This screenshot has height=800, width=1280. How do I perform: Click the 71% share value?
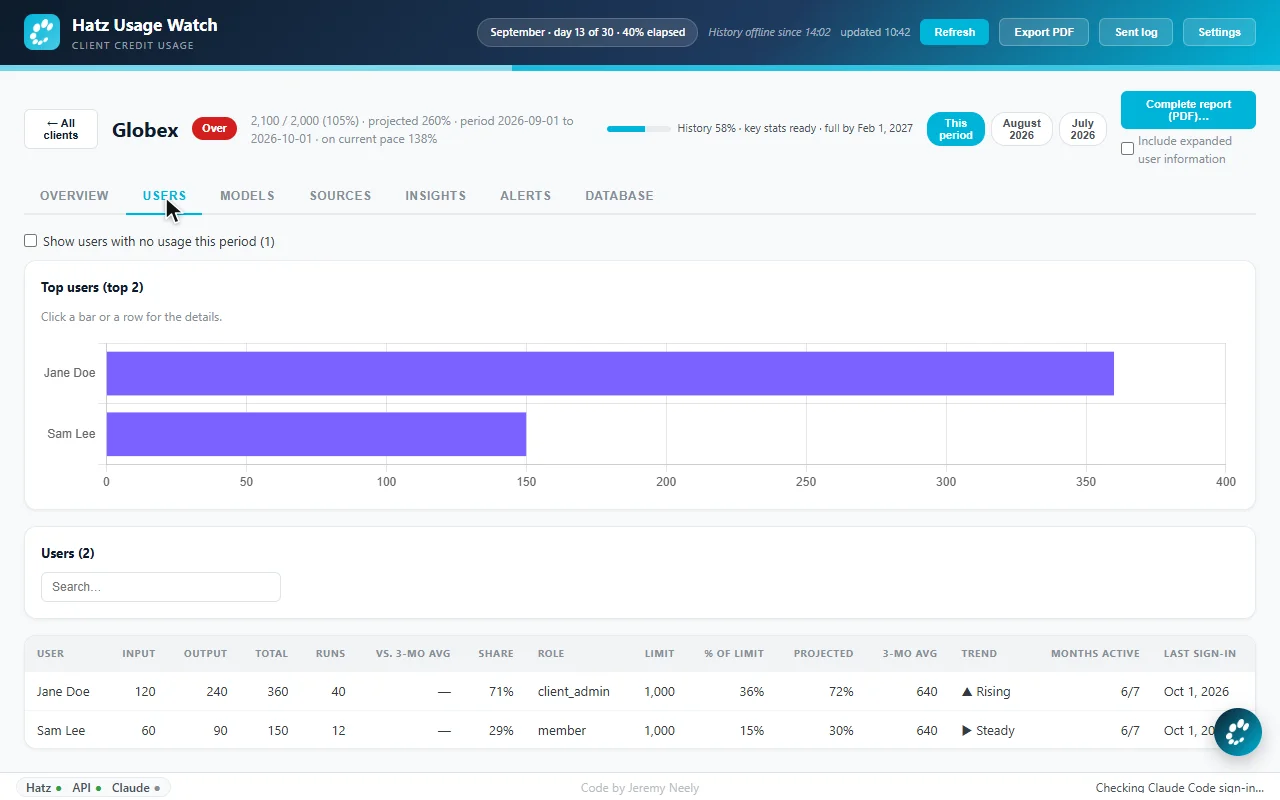501,692
